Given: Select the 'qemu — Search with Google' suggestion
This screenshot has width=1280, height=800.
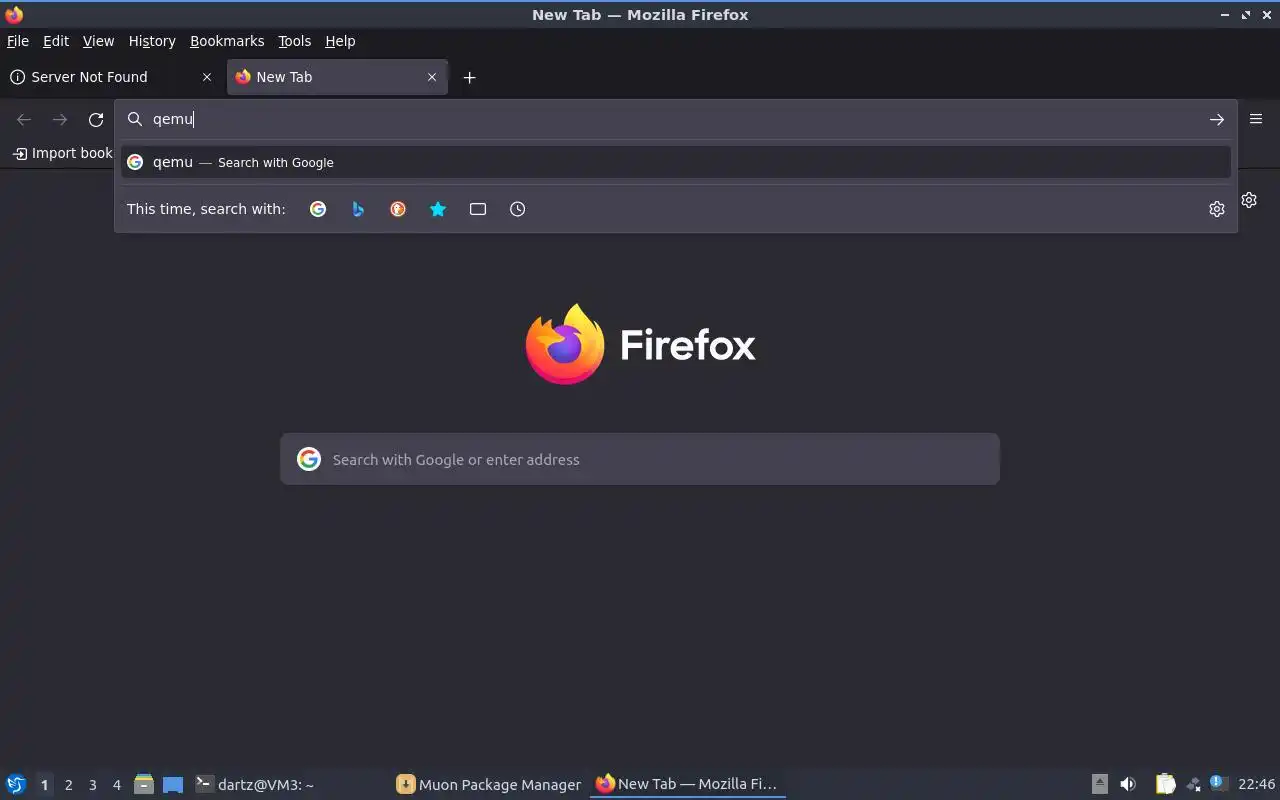Looking at the screenshot, I should click(x=676, y=162).
